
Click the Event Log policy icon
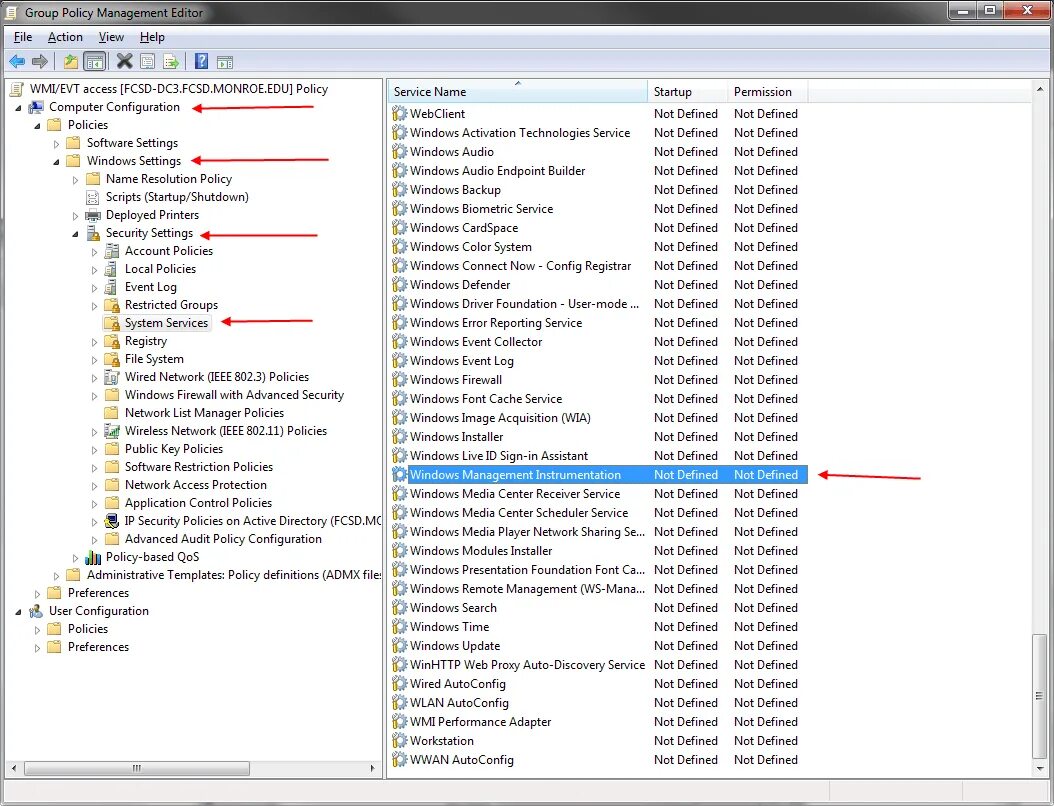[x=112, y=287]
